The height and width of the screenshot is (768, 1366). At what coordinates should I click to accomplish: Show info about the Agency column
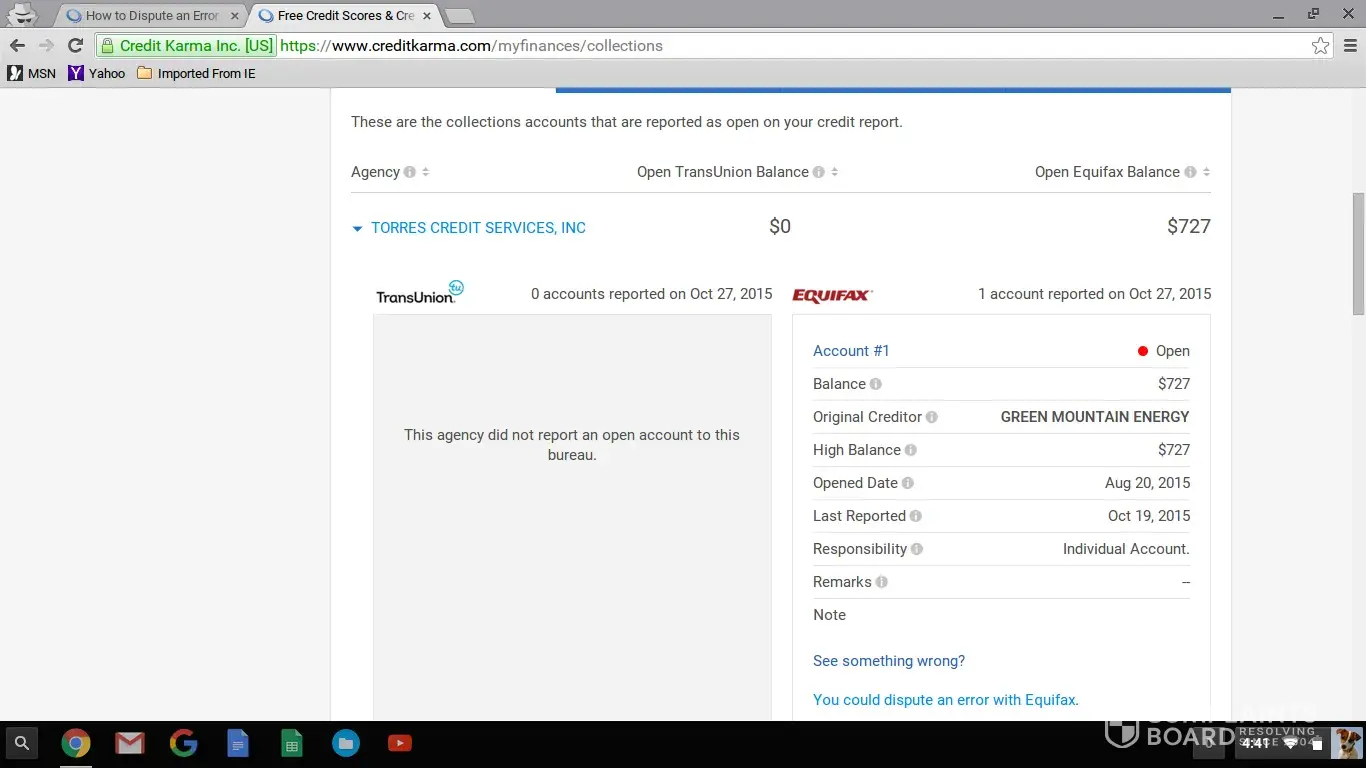click(410, 172)
